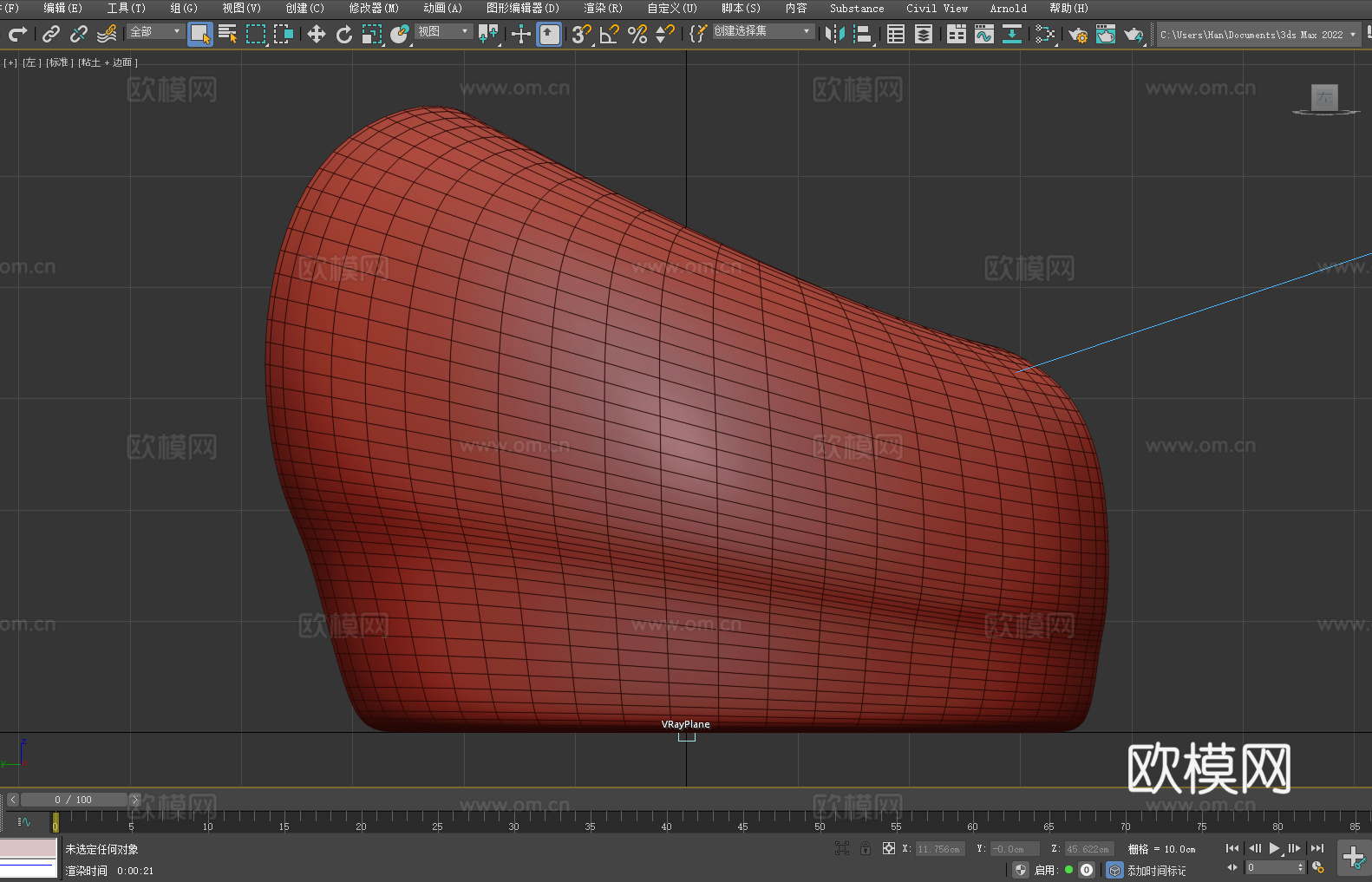The width and height of the screenshot is (1372, 882).
Task: Toggle the Selection Lock padlock
Action: 866,848
